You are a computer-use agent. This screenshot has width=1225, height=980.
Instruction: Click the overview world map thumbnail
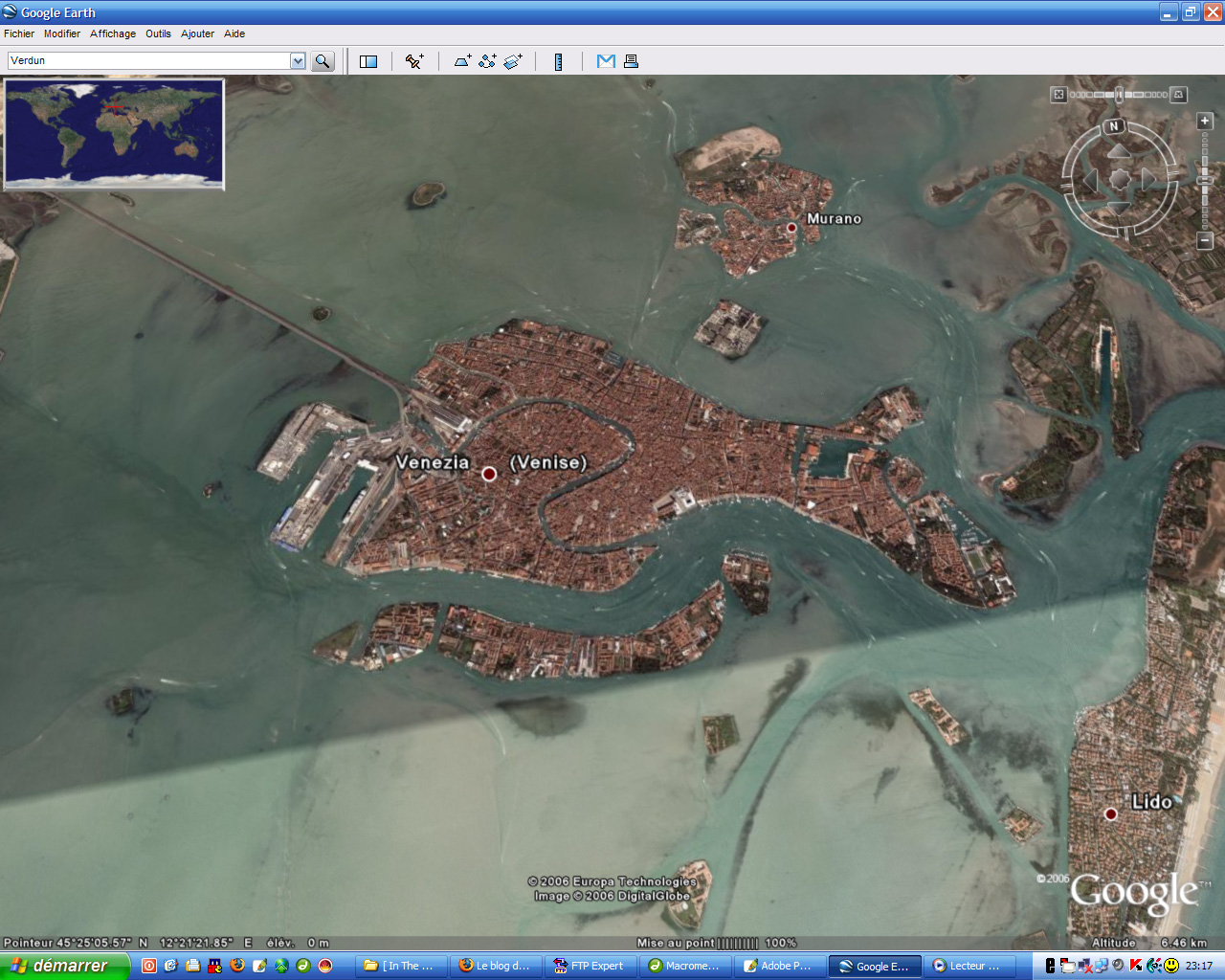(x=114, y=134)
